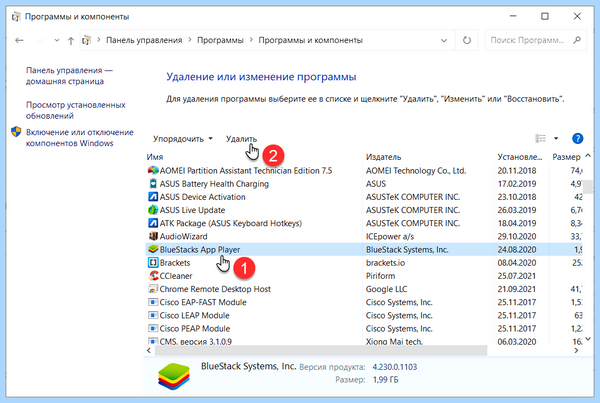600x403 pixels.
Task: Click install date 29.10.2020
Action: (517, 236)
